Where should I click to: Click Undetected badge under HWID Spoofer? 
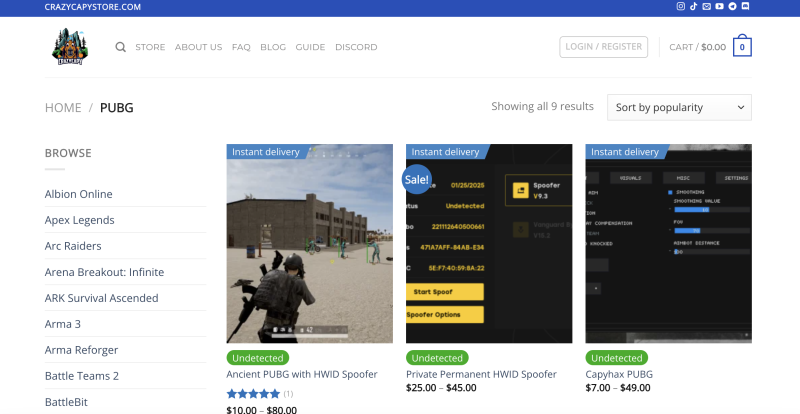(x=437, y=358)
